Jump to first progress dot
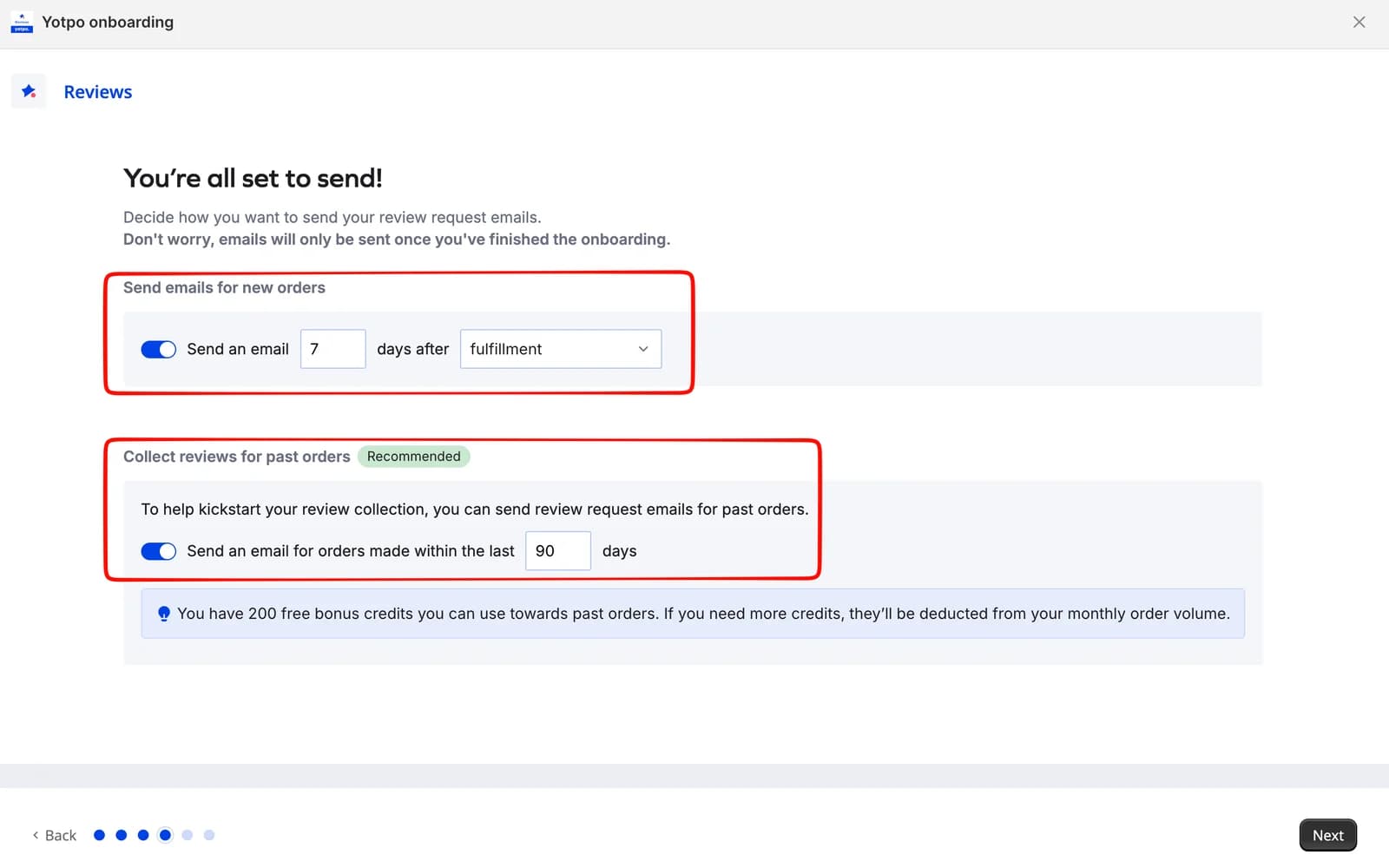This screenshot has width=1389, height=868. click(99, 835)
